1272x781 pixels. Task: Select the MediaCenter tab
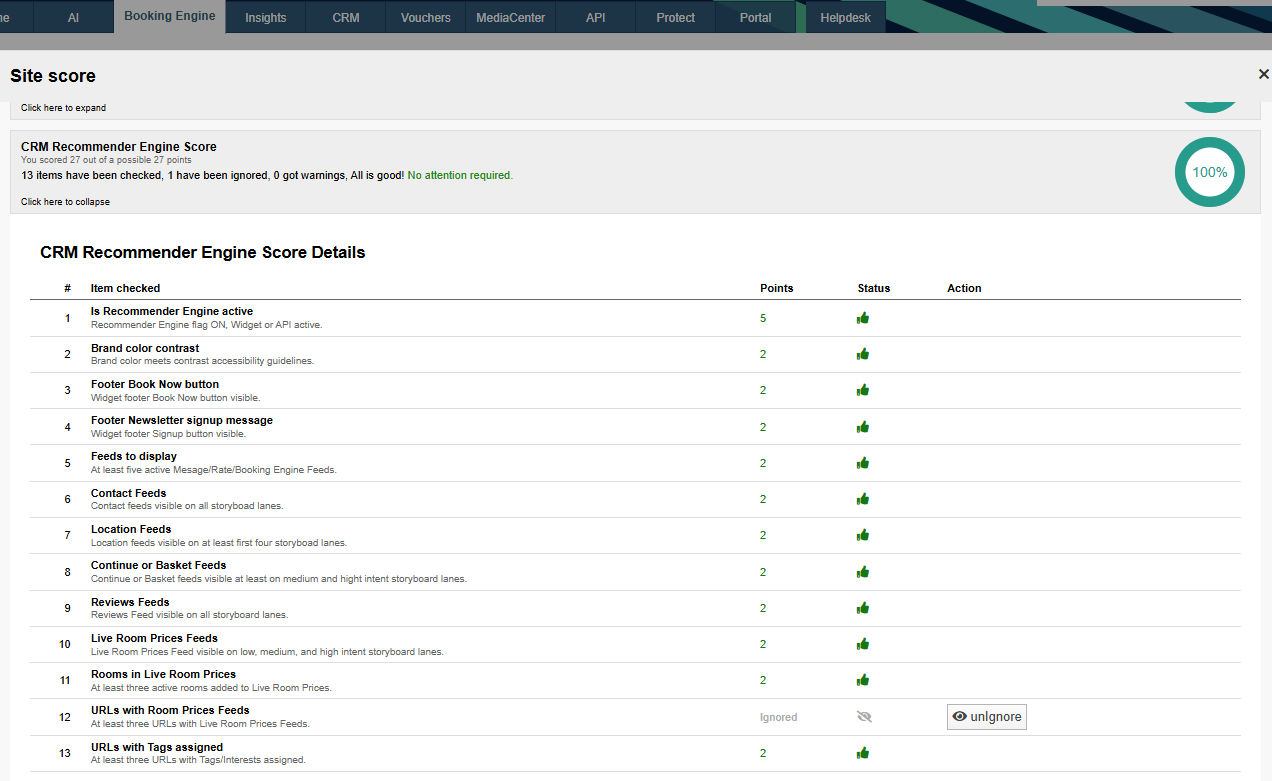click(511, 17)
